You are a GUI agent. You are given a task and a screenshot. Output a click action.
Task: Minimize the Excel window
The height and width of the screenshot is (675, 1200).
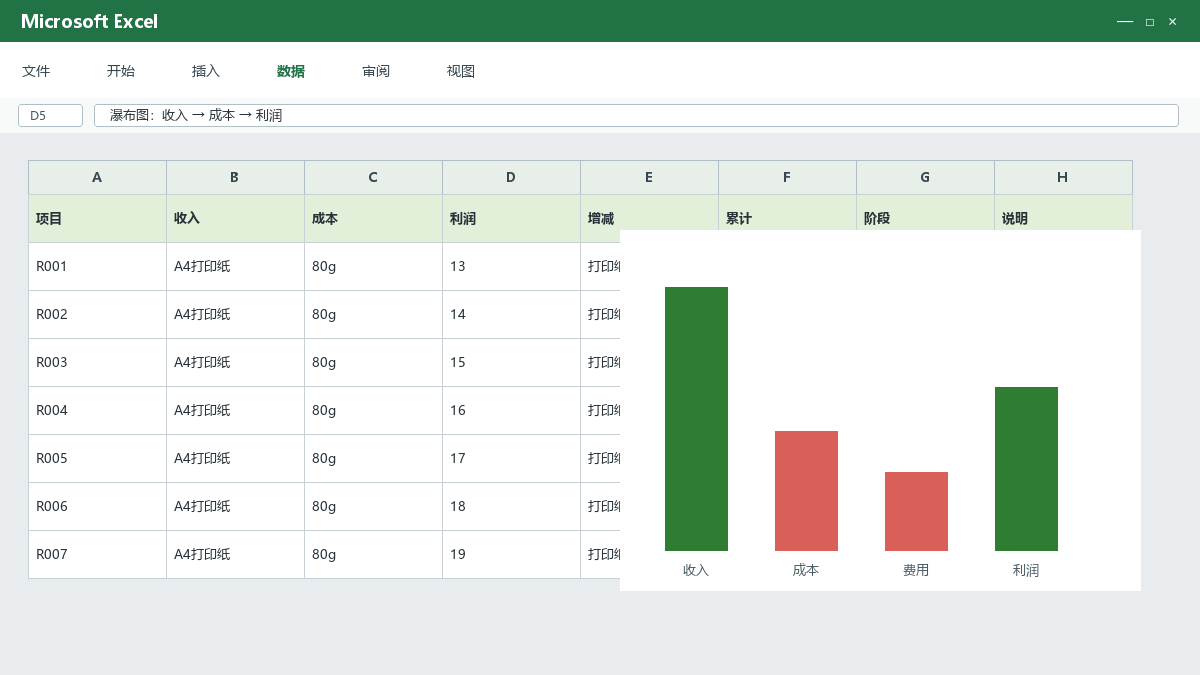tap(1125, 21)
